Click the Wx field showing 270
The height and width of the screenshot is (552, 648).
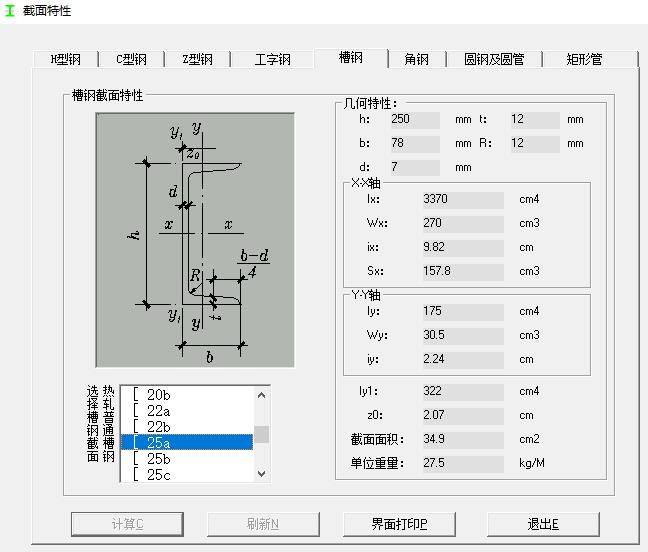click(463, 223)
